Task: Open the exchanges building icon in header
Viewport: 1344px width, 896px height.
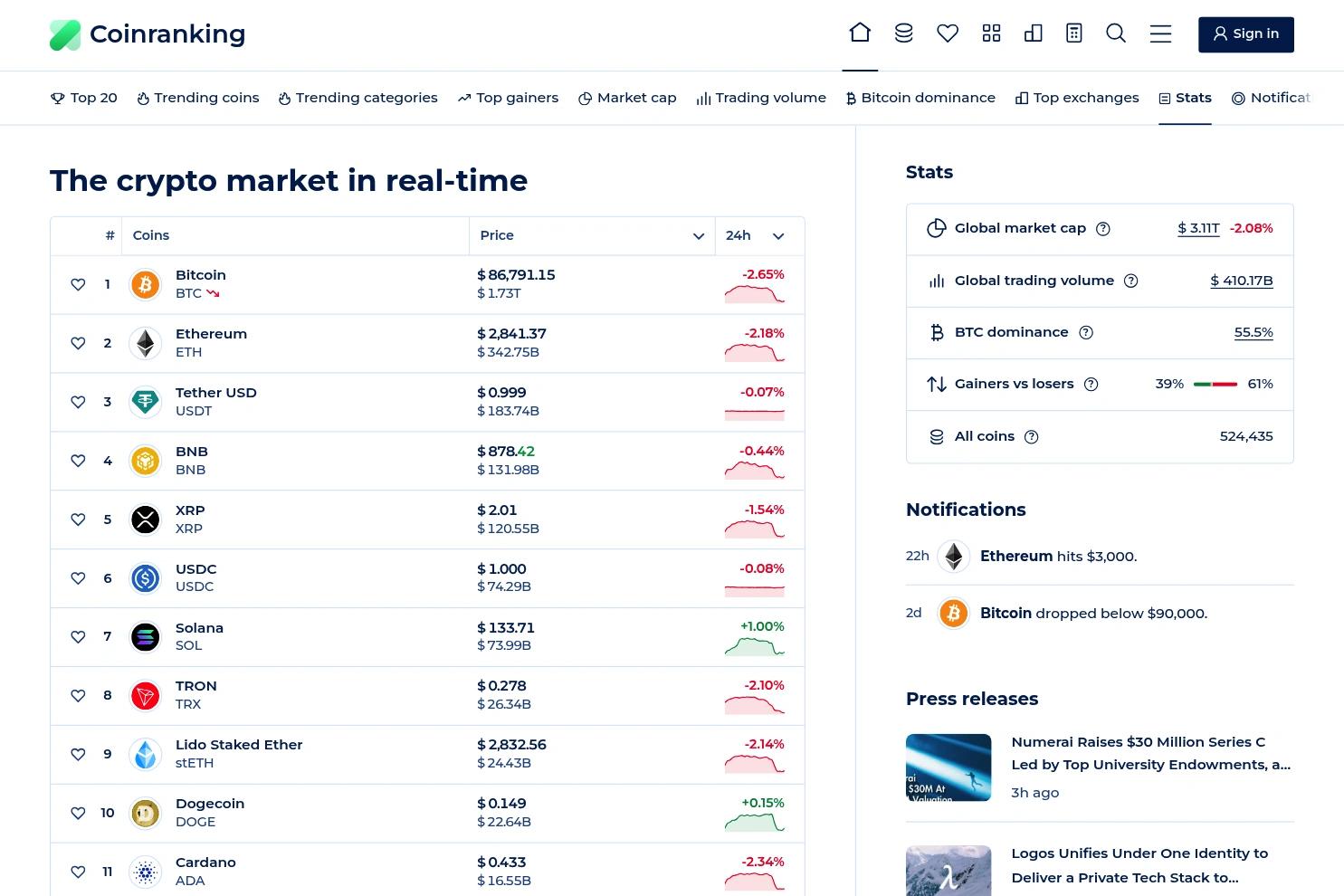Action: click(x=1033, y=33)
